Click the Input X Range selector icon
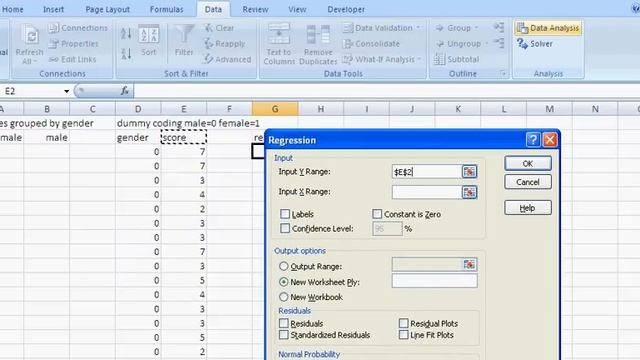 [469, 192]
